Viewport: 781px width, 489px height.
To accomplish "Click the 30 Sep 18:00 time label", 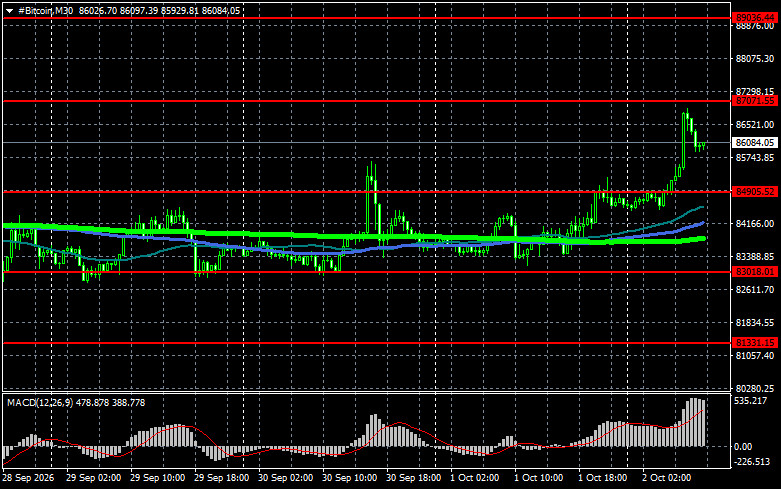I will tap(413, 478).
